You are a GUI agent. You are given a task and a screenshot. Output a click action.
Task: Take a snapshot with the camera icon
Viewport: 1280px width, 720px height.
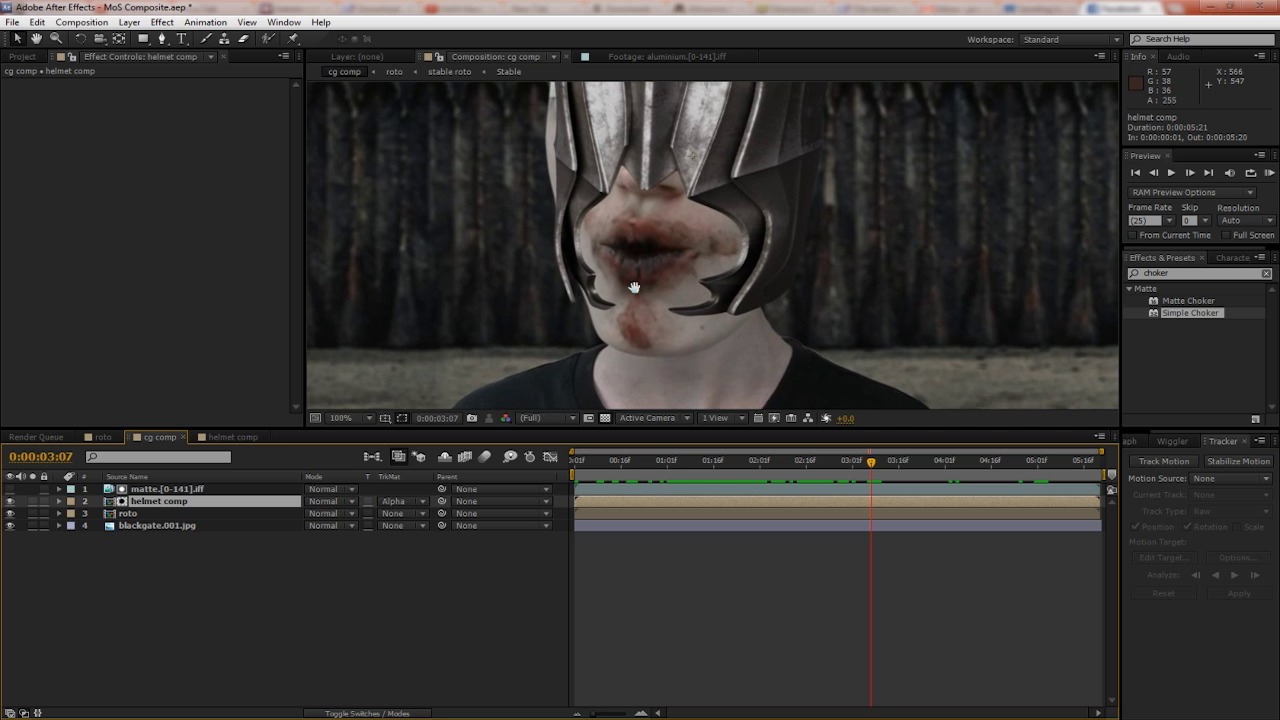tap(472, 418)
